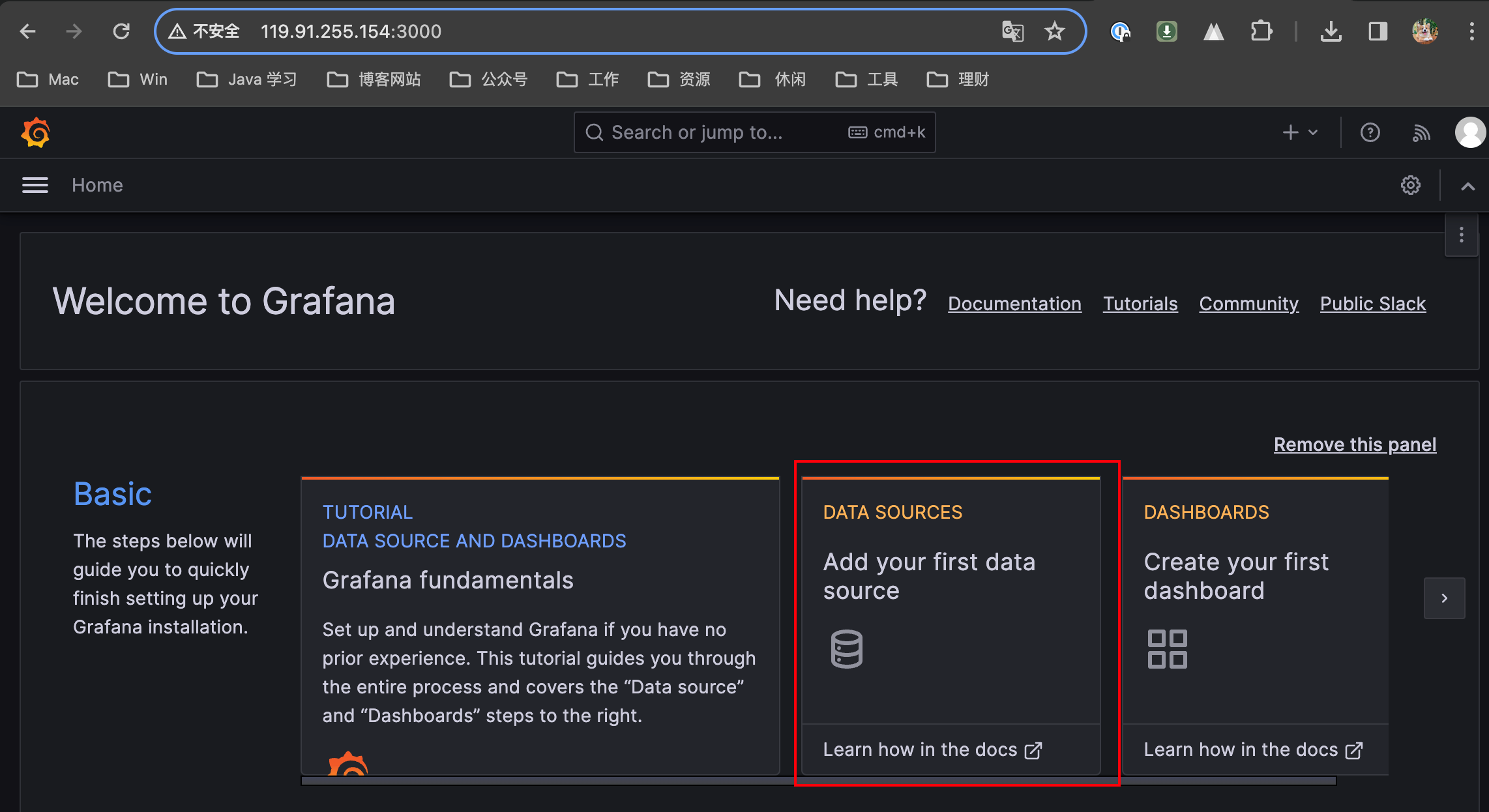Open the Grafana fundamentals tutorial card
The height and width of the screenshot is (812, 1489).
[x=540, y=626]
